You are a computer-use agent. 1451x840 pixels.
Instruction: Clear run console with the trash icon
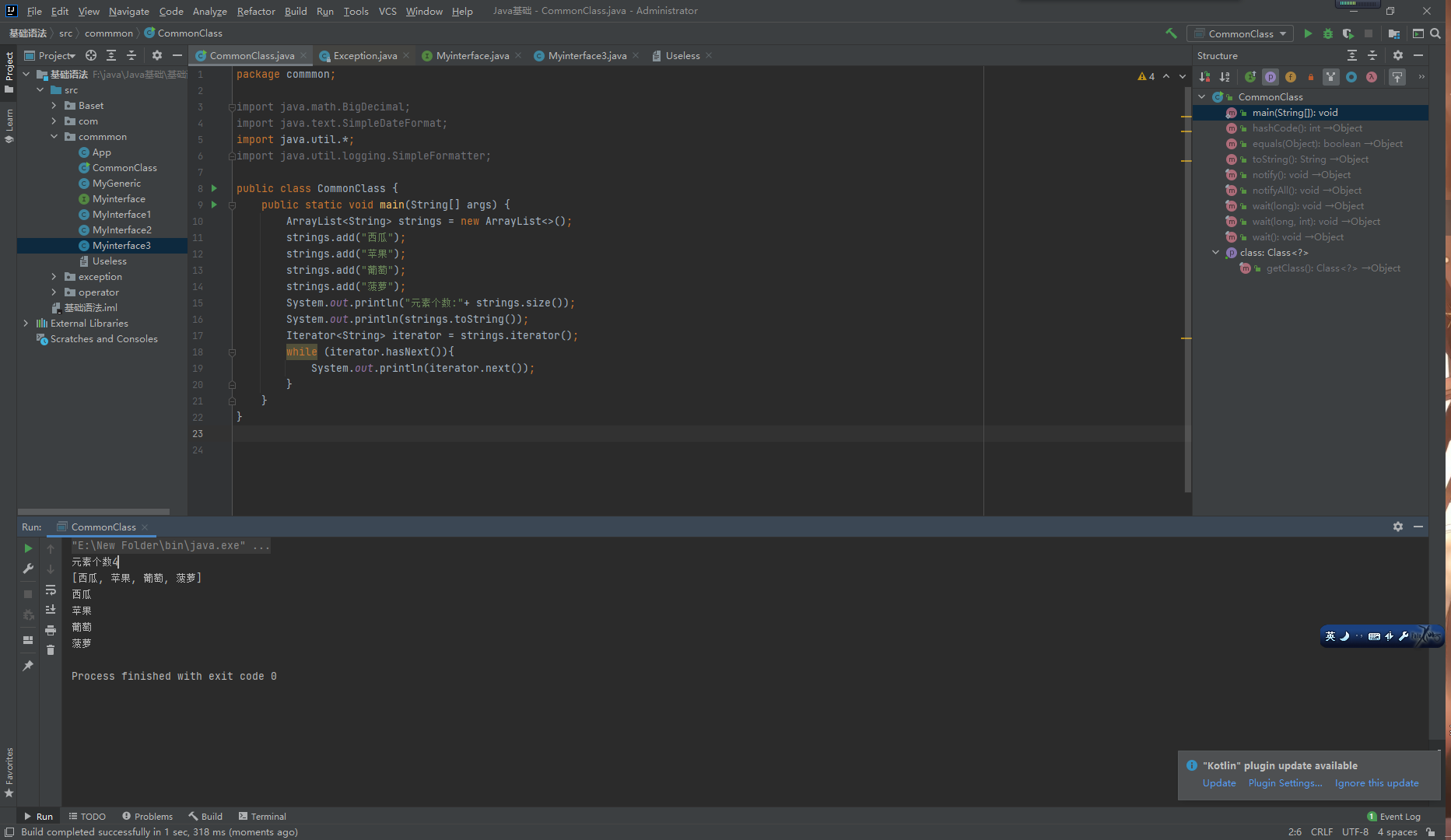[51, 650]
